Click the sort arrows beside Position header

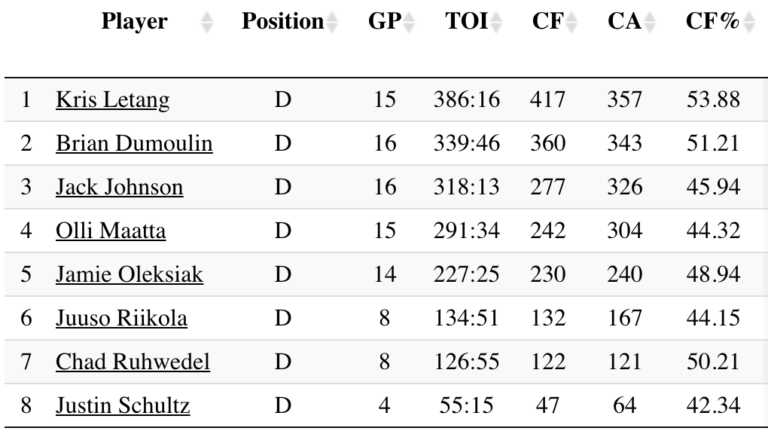pos(333,22)
